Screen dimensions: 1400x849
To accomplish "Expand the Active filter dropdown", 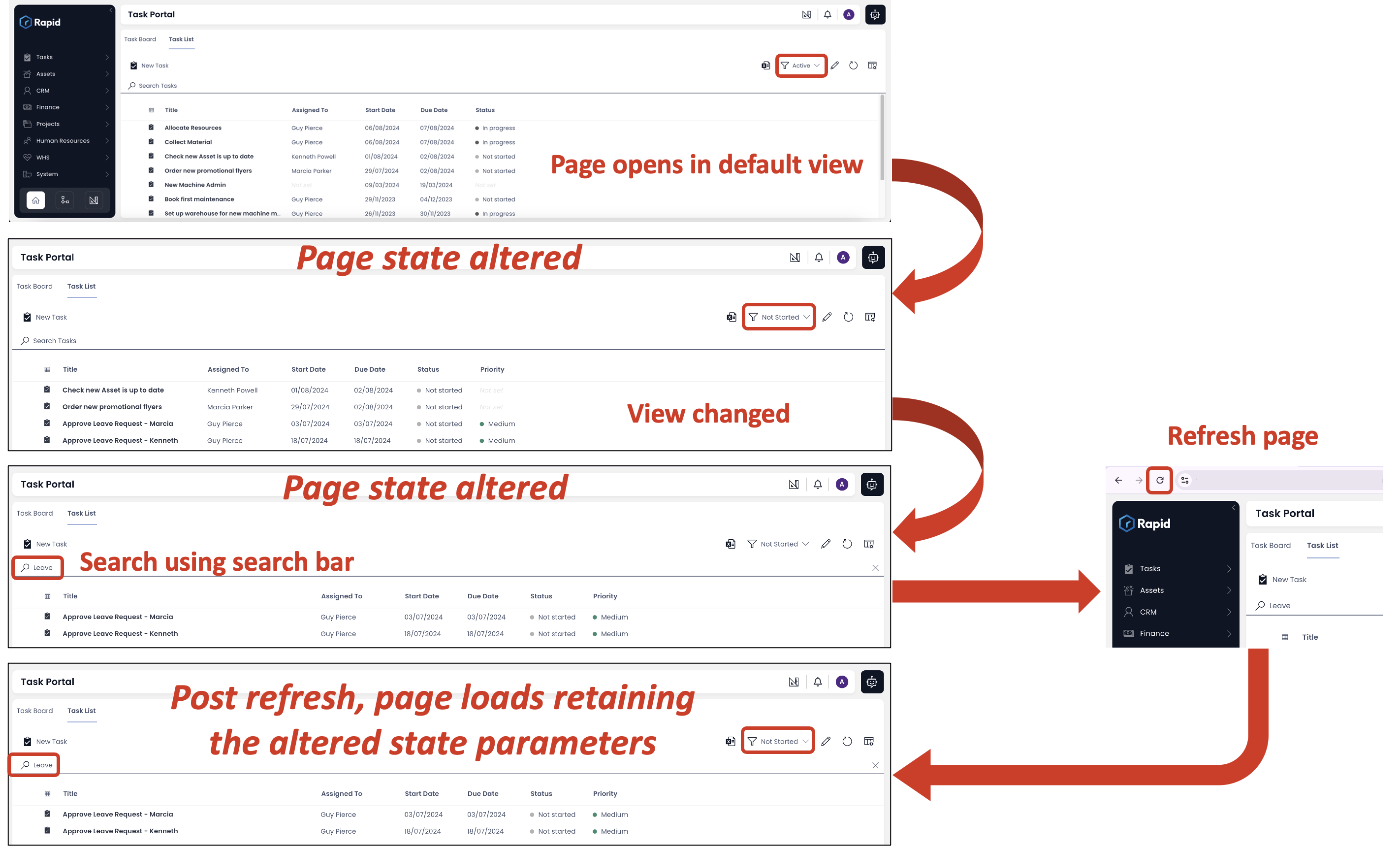I will pos(800,64).
